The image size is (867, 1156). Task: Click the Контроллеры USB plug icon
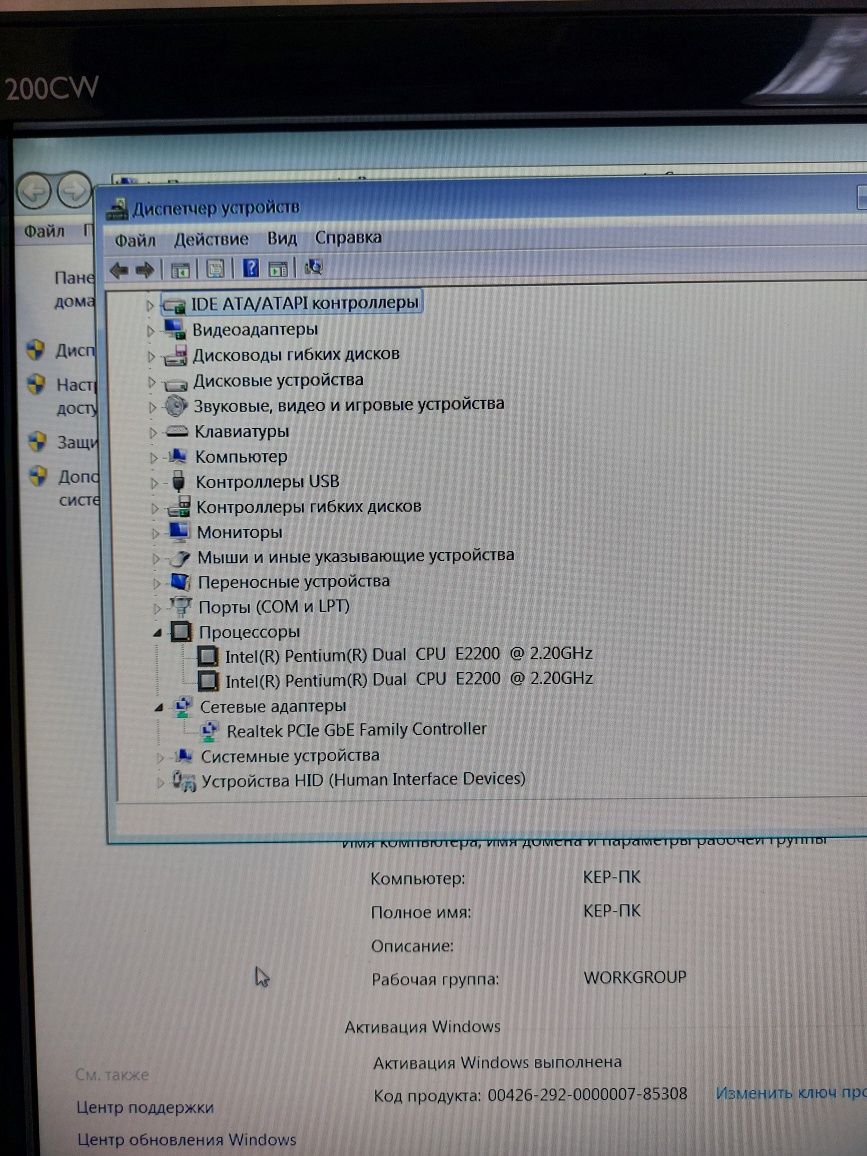178,481
